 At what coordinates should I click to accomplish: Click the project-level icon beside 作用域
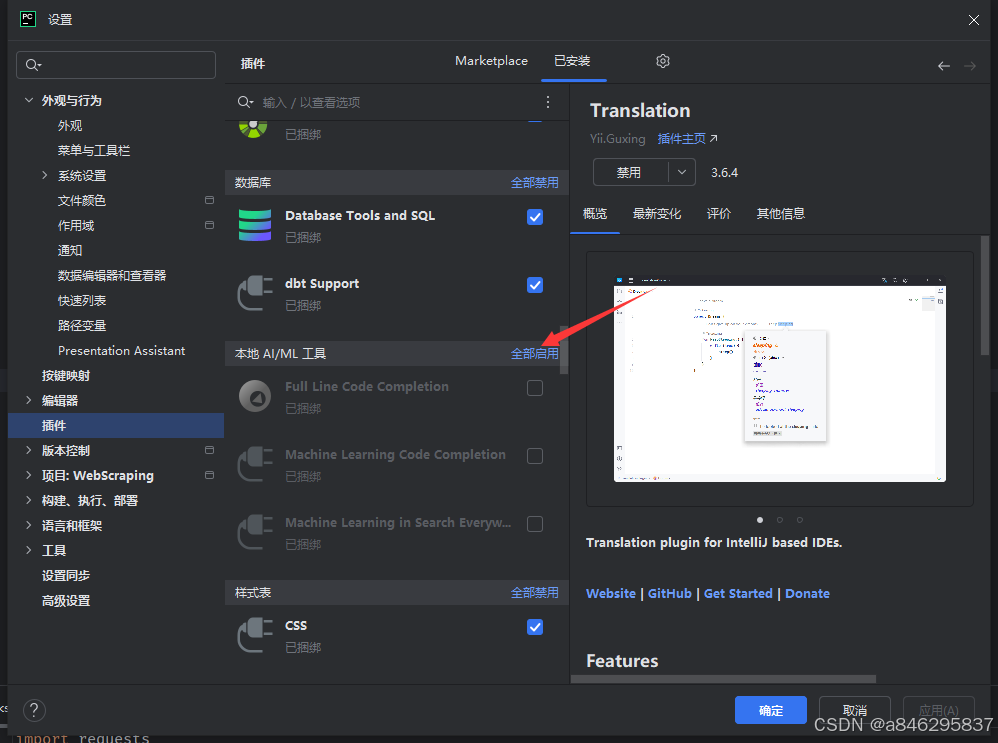pyautogui.click(x=209, y=225)
